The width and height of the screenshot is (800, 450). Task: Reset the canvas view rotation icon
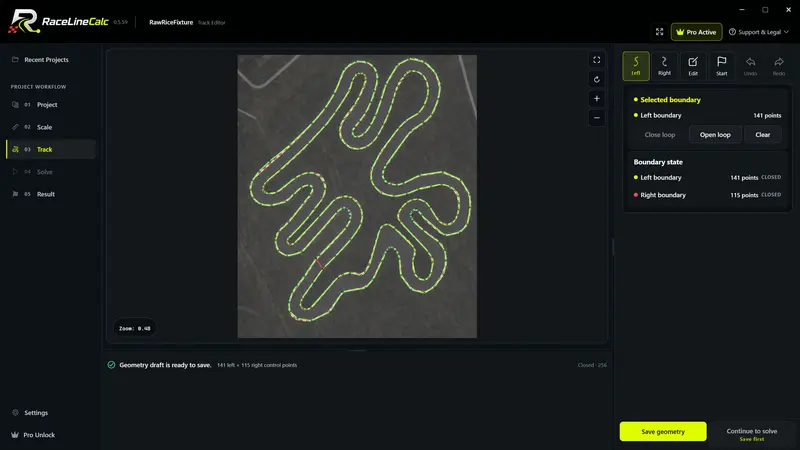tap(596, 79)
